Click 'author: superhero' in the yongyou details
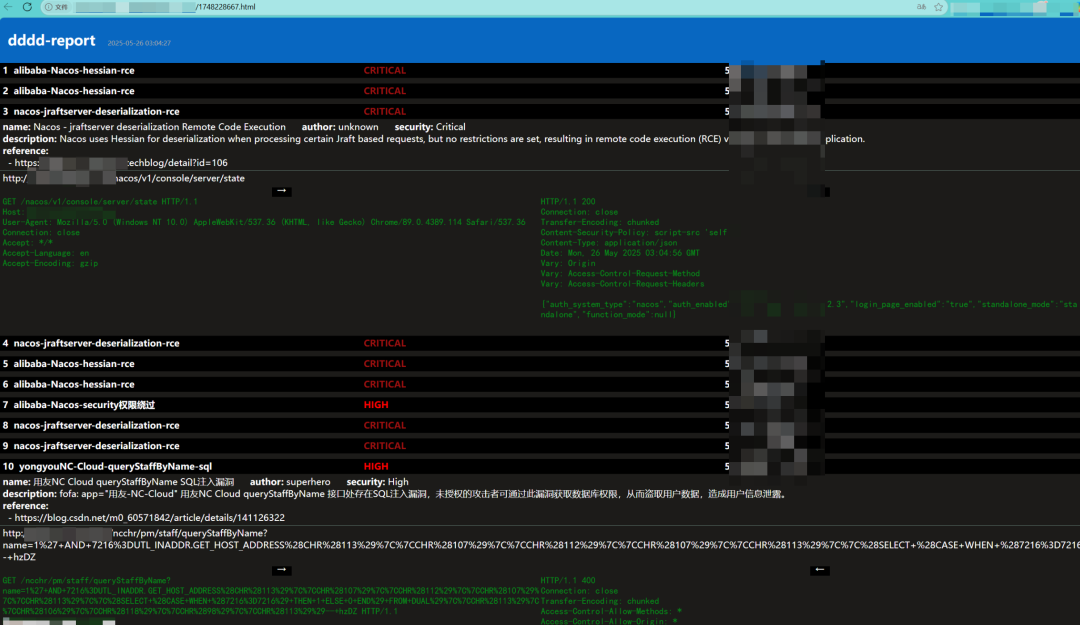 pyautogui.click(x=290, y=482)
